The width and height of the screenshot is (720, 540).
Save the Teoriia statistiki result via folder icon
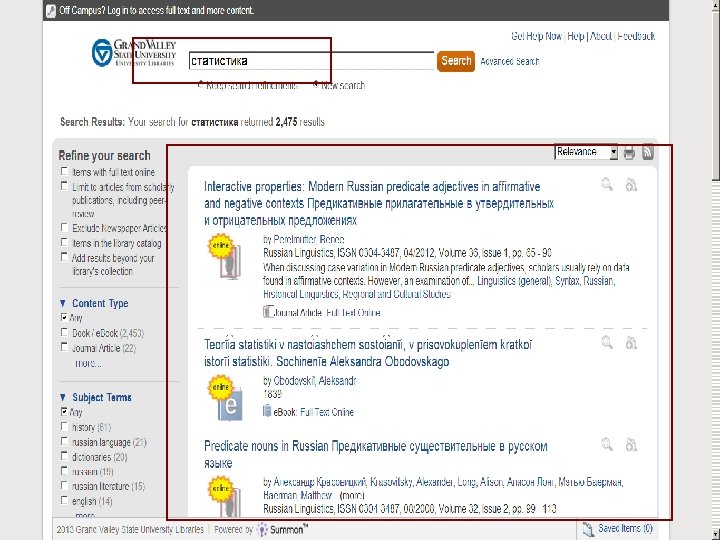(631, 343)
